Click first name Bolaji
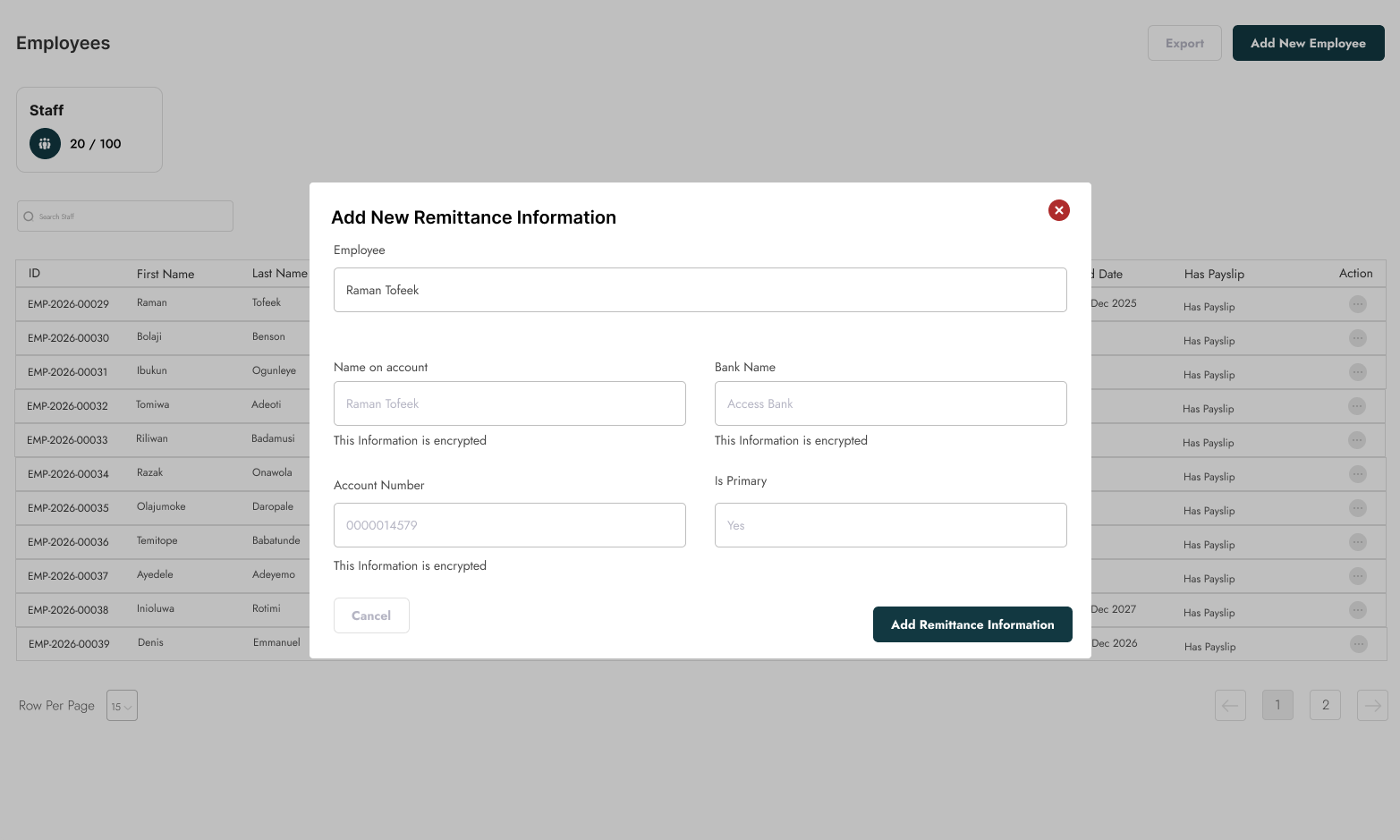This screenshot has width=1400, height=840. pyautogui.click(x=149, y=337)
